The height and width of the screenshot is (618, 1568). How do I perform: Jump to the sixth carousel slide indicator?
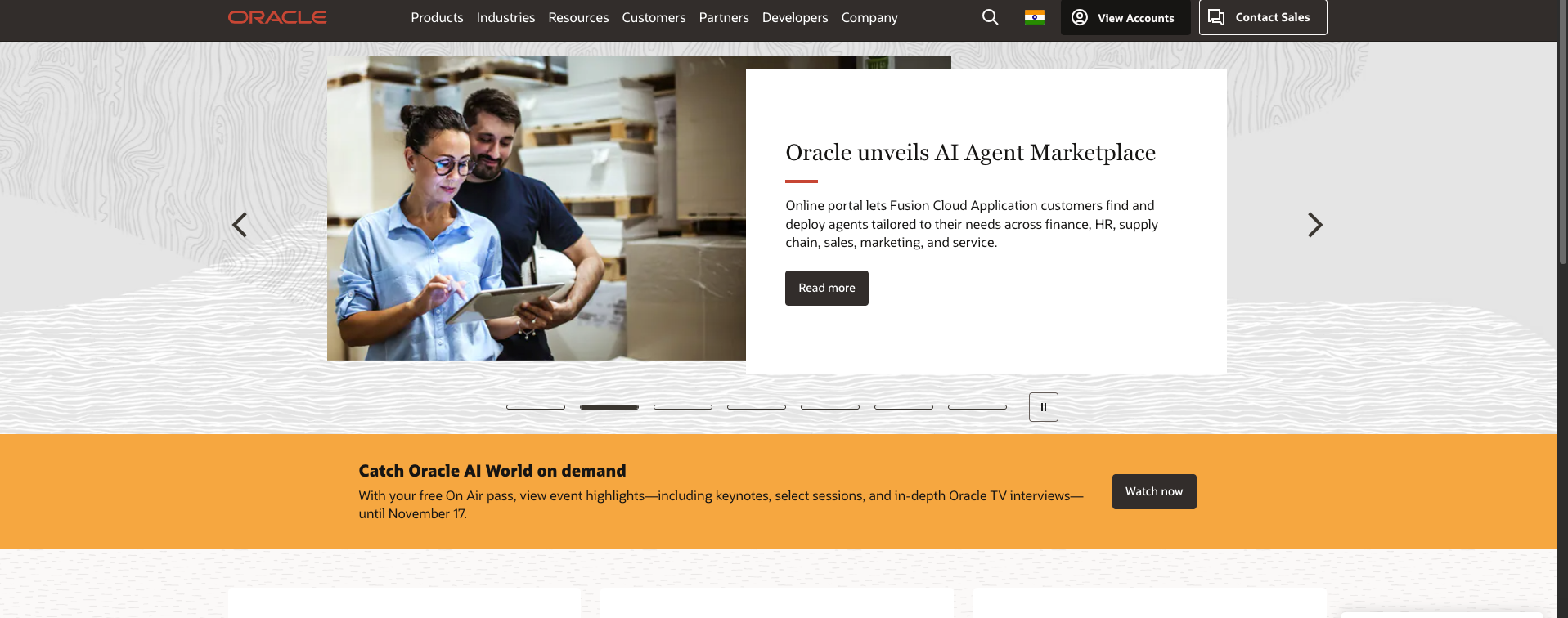[904, 407]
